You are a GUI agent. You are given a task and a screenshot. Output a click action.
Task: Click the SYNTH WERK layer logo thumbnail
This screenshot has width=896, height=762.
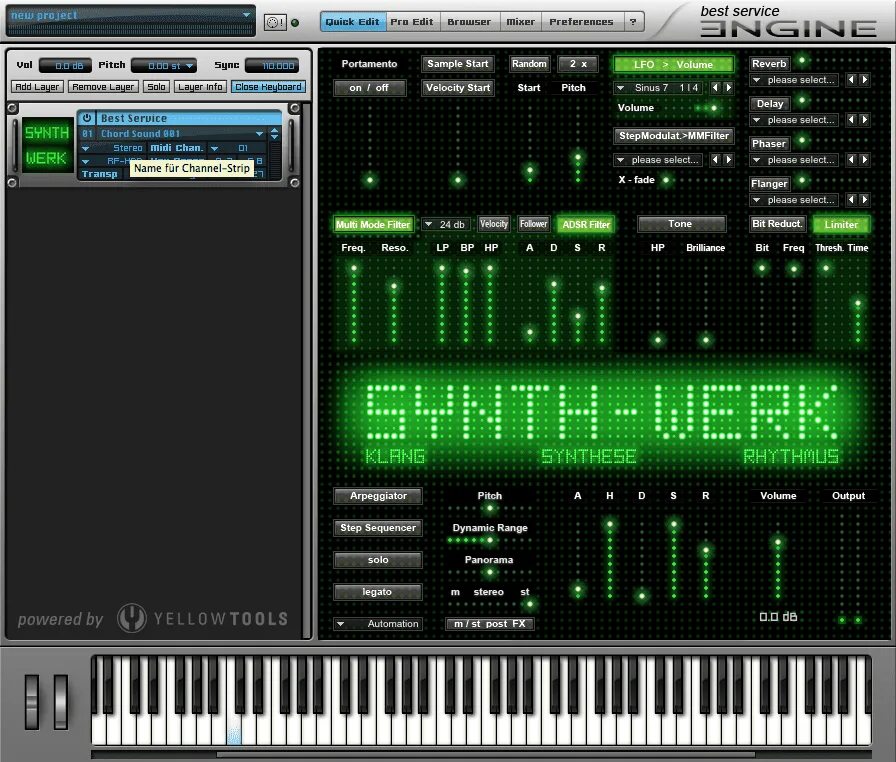click(x=46, y=146)
